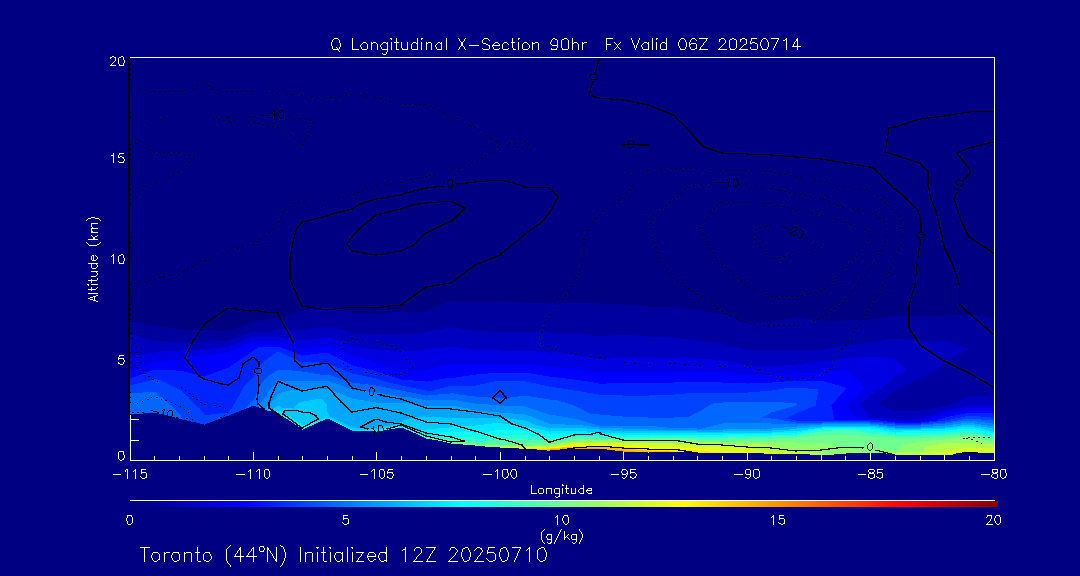This screenshot has width=1080, height=576.
Task: Click the 5 label under the color scale
Action: point(346,520)
